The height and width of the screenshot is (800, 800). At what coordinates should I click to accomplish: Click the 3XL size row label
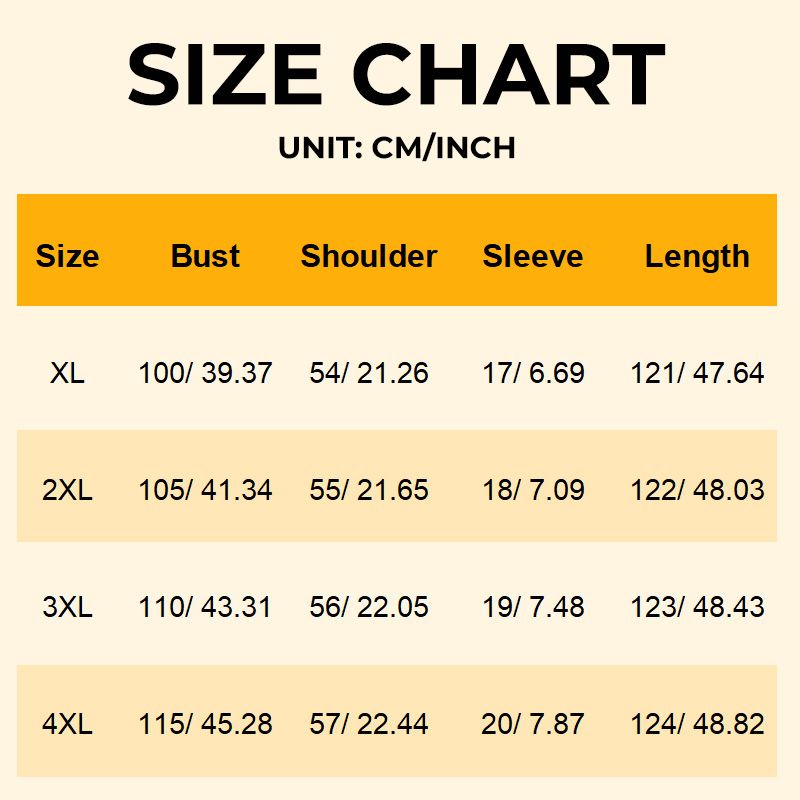click(67, 607)
